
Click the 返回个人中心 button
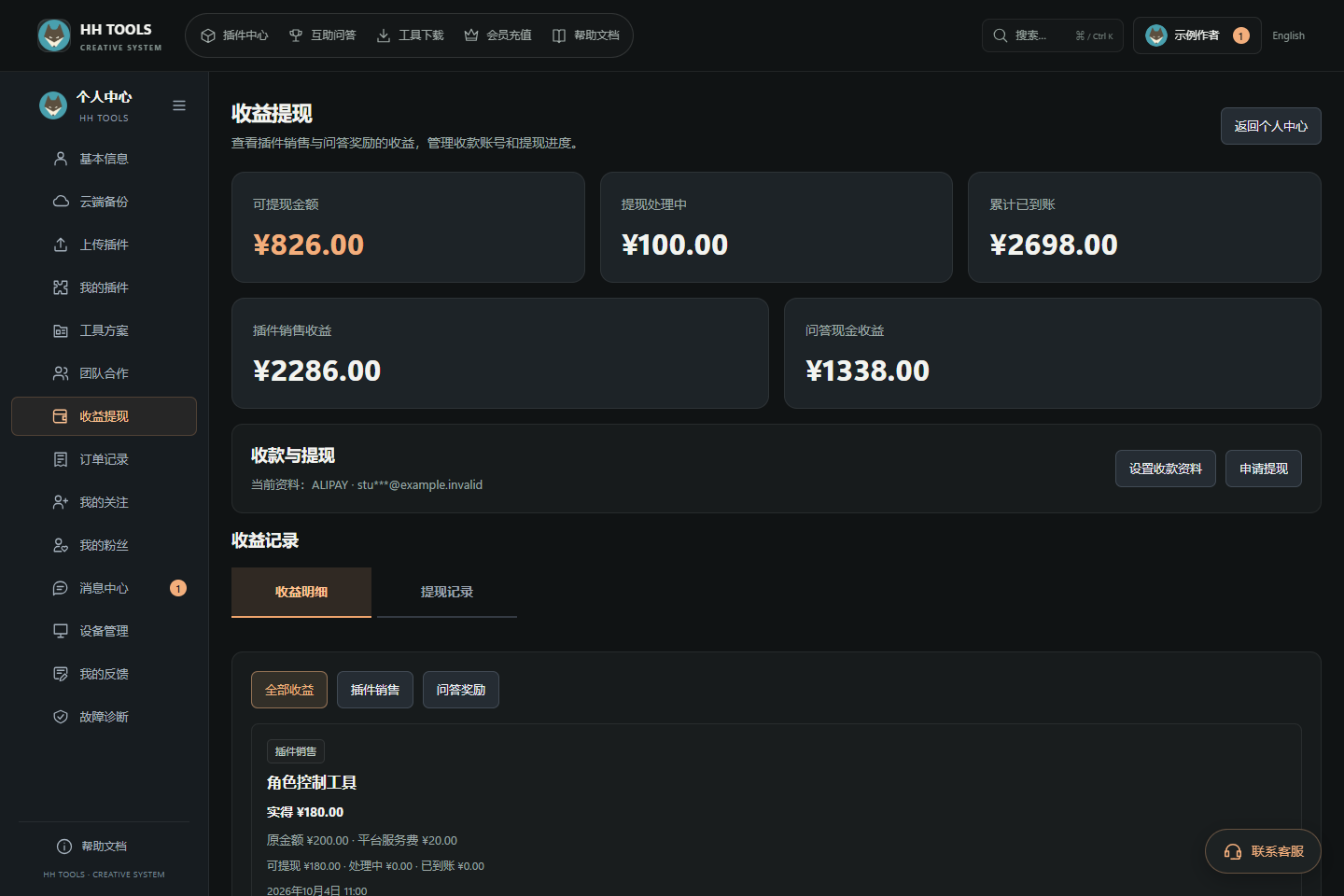click(1270, 126)
